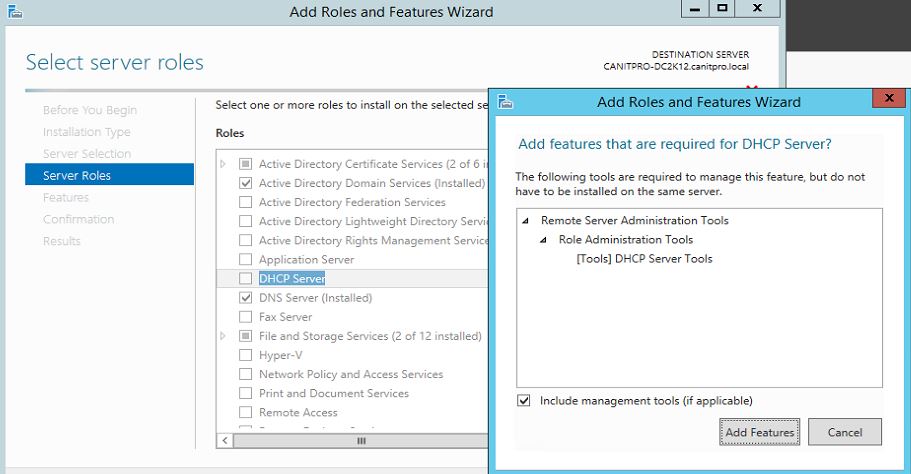Expand Active Directory Certificate Services node
The width and height of the screenshot is (911, 474).
223,164
